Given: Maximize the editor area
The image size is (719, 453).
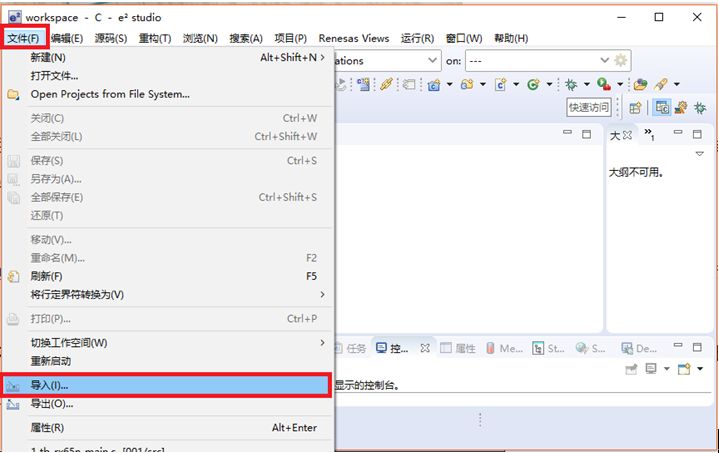Looking at the screenshot, I should pyautogui.click(x=586, y=134).
